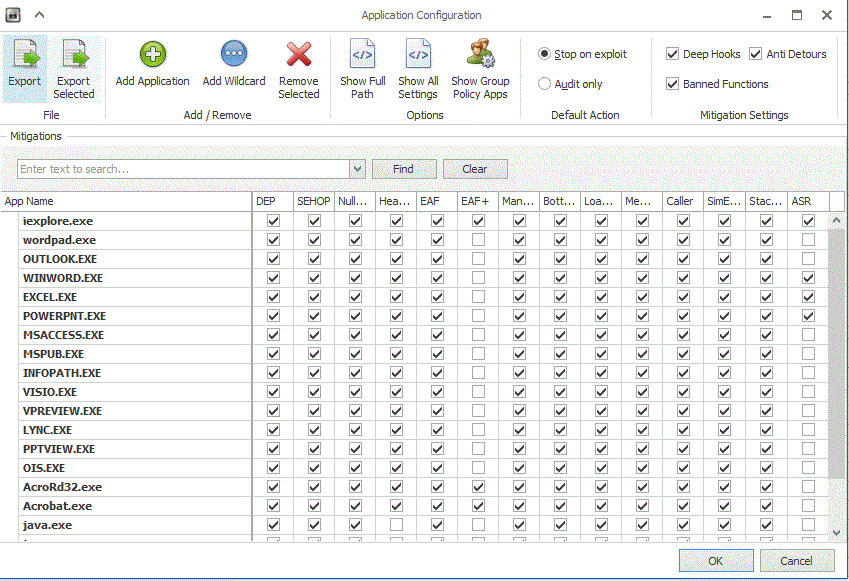Expand the ribbon collapse chevron in title bar

[x=40, y=15]
